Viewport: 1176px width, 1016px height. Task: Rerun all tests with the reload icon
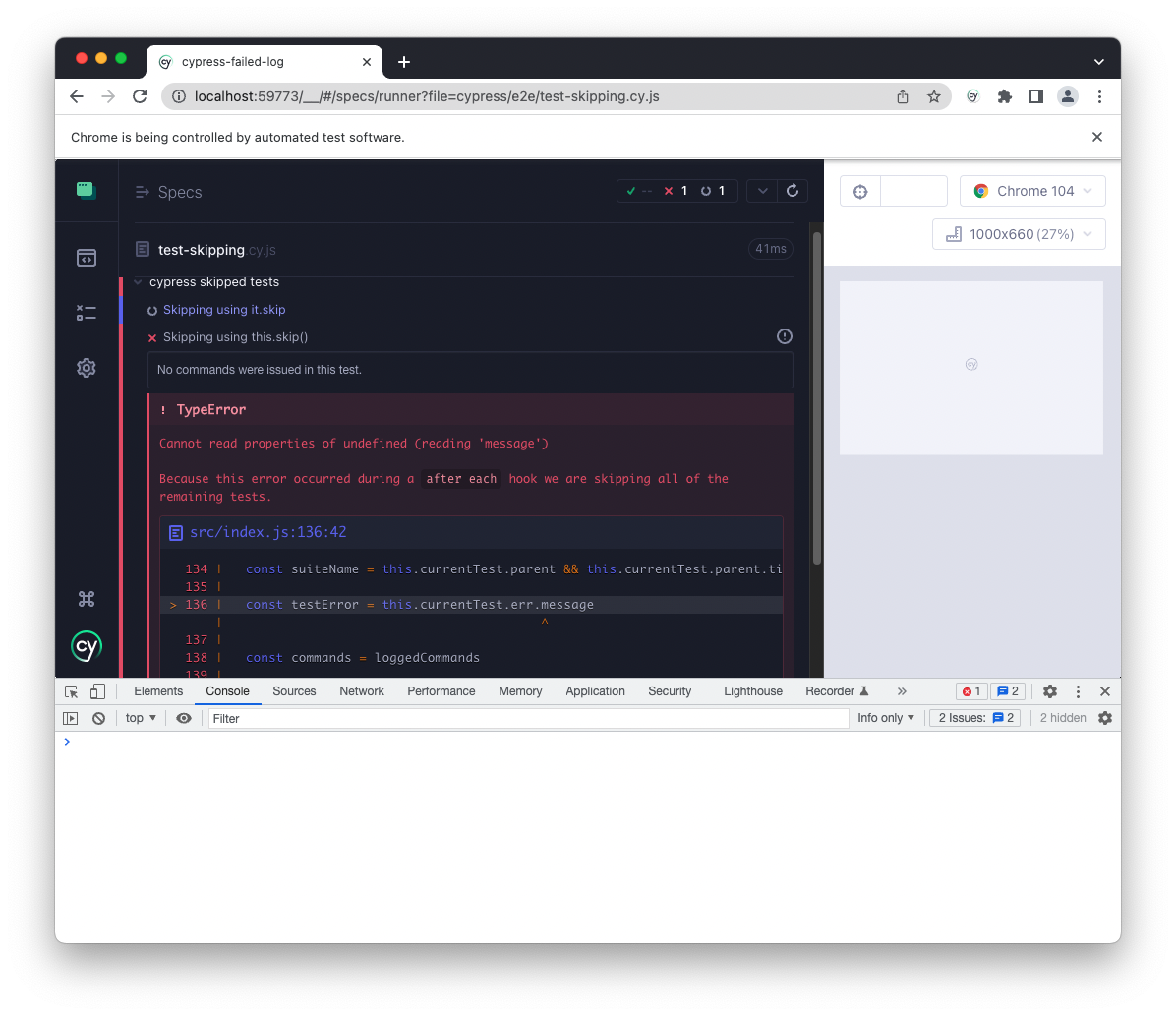tap(792, 191)
